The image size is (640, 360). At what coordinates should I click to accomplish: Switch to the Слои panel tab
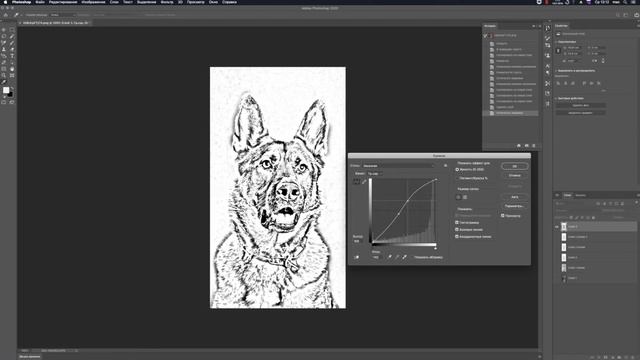(567, 195)
